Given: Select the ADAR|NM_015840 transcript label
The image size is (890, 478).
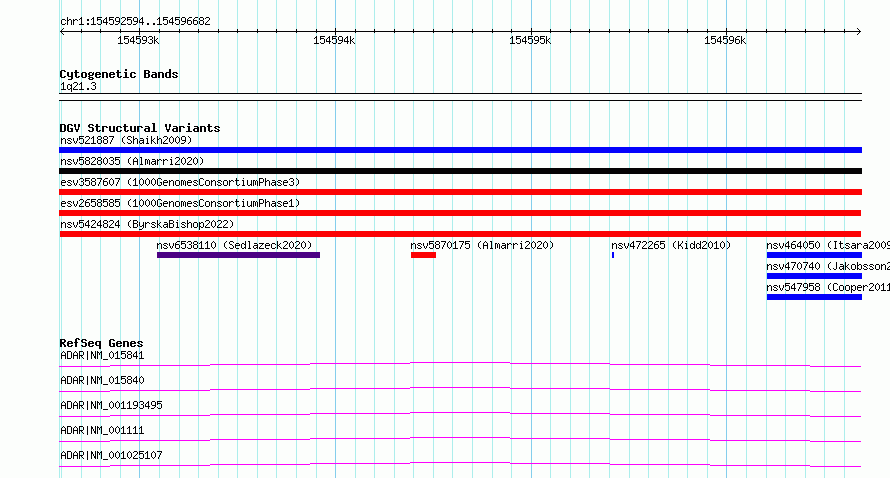Looking at the screenshot, I should click(x=102, y=380).
